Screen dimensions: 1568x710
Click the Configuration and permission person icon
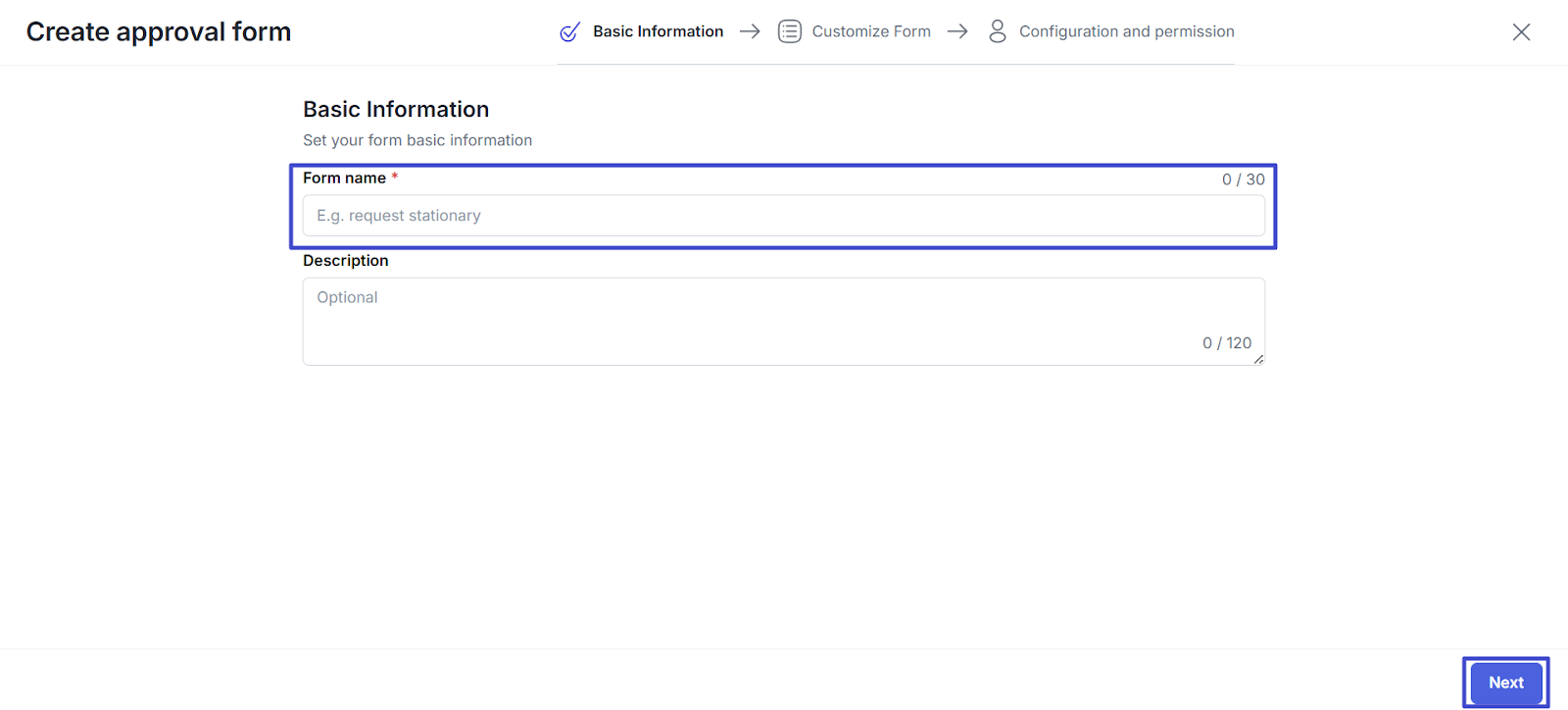(x=997, y=31)
